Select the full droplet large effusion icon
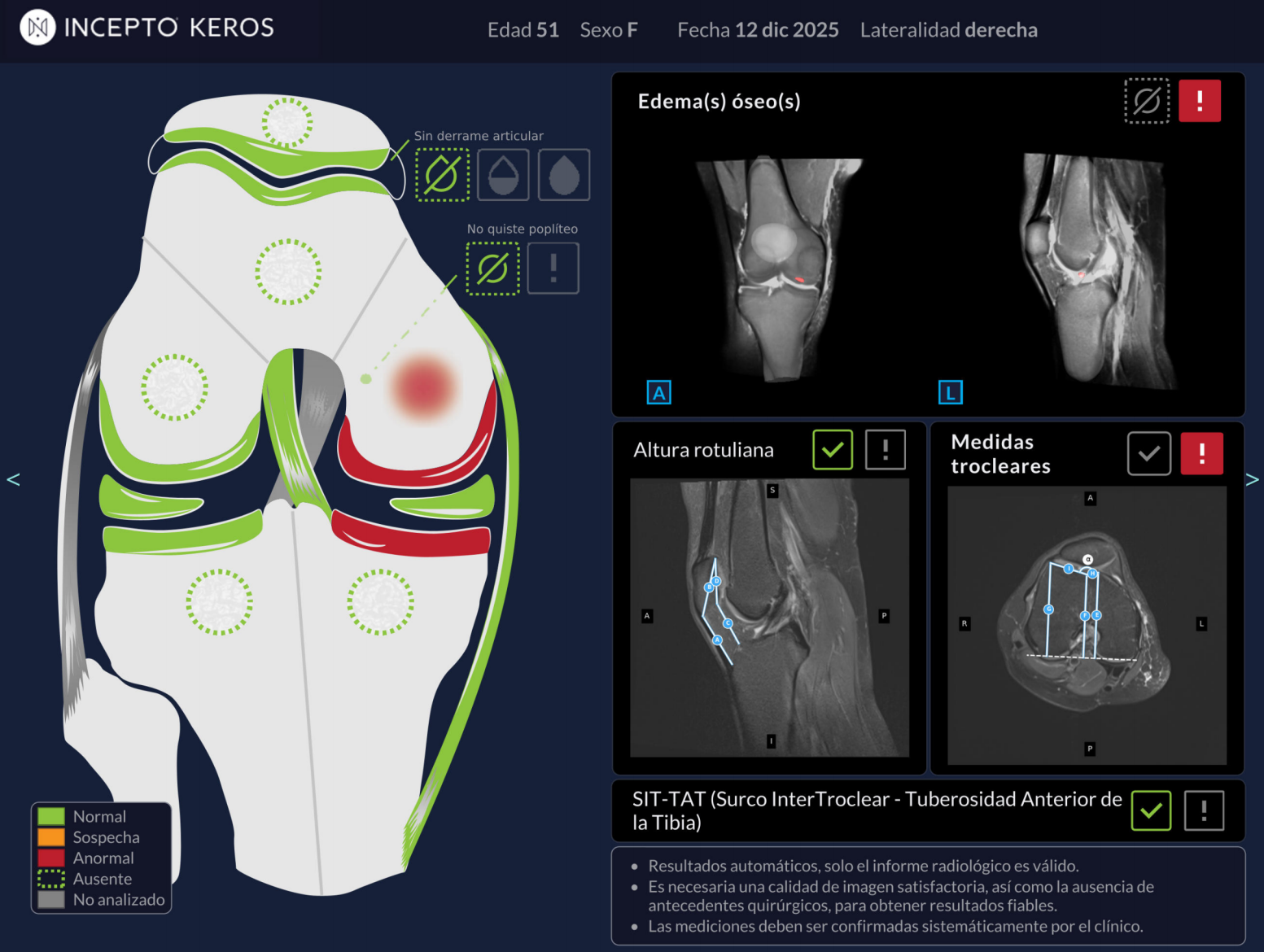The image size is (1264, 952). coord(564,174)
